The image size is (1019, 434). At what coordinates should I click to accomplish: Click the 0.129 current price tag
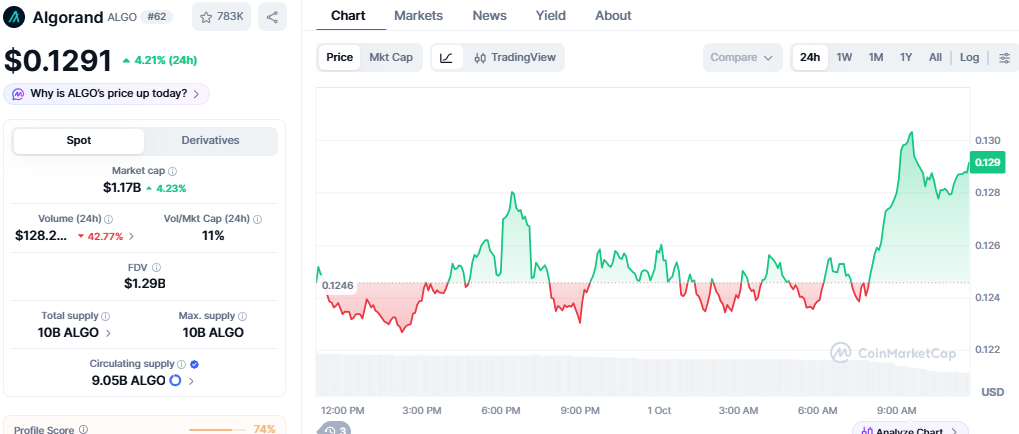(987, 162)
